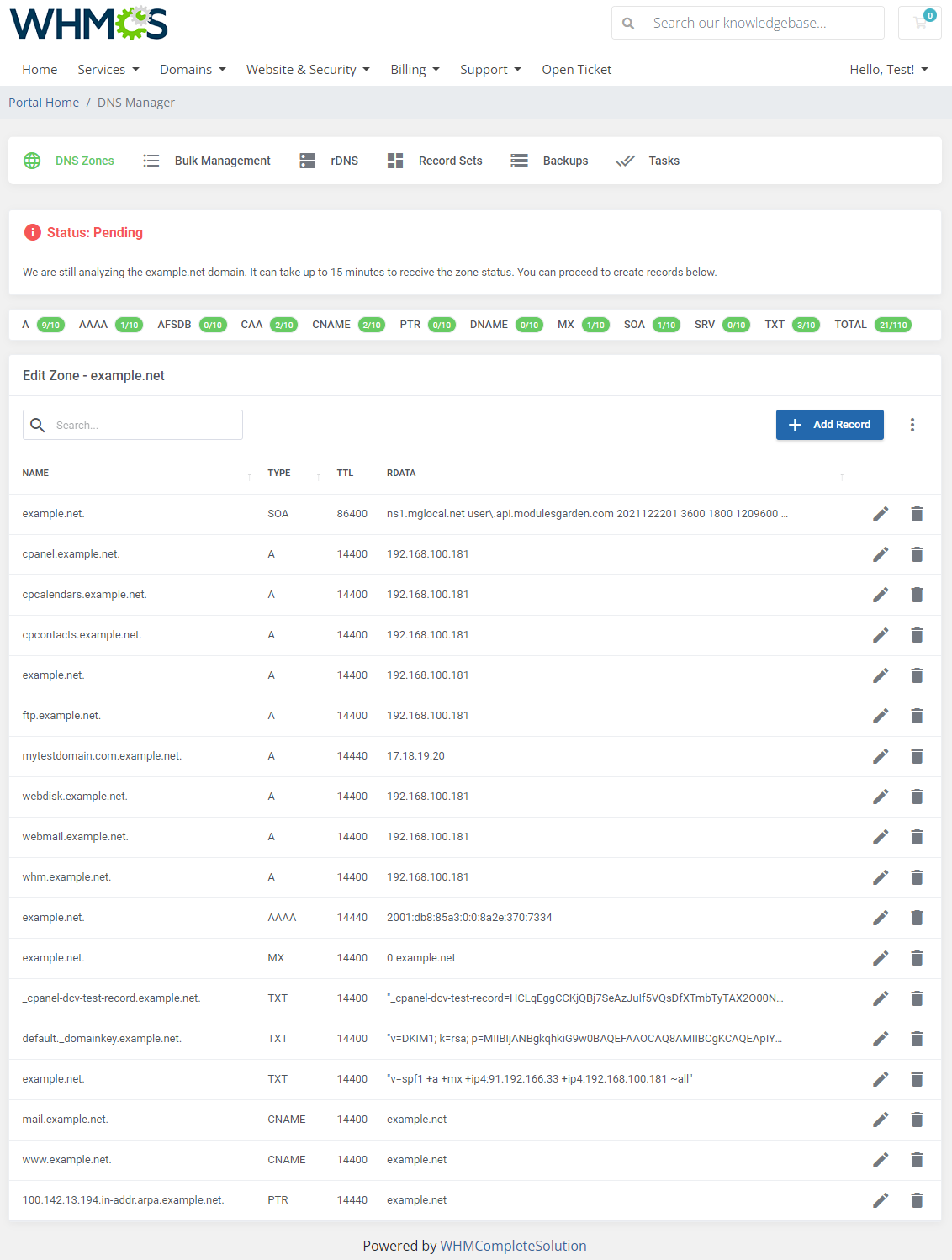Select the DNS Zones globe icon

pos(31,161)
